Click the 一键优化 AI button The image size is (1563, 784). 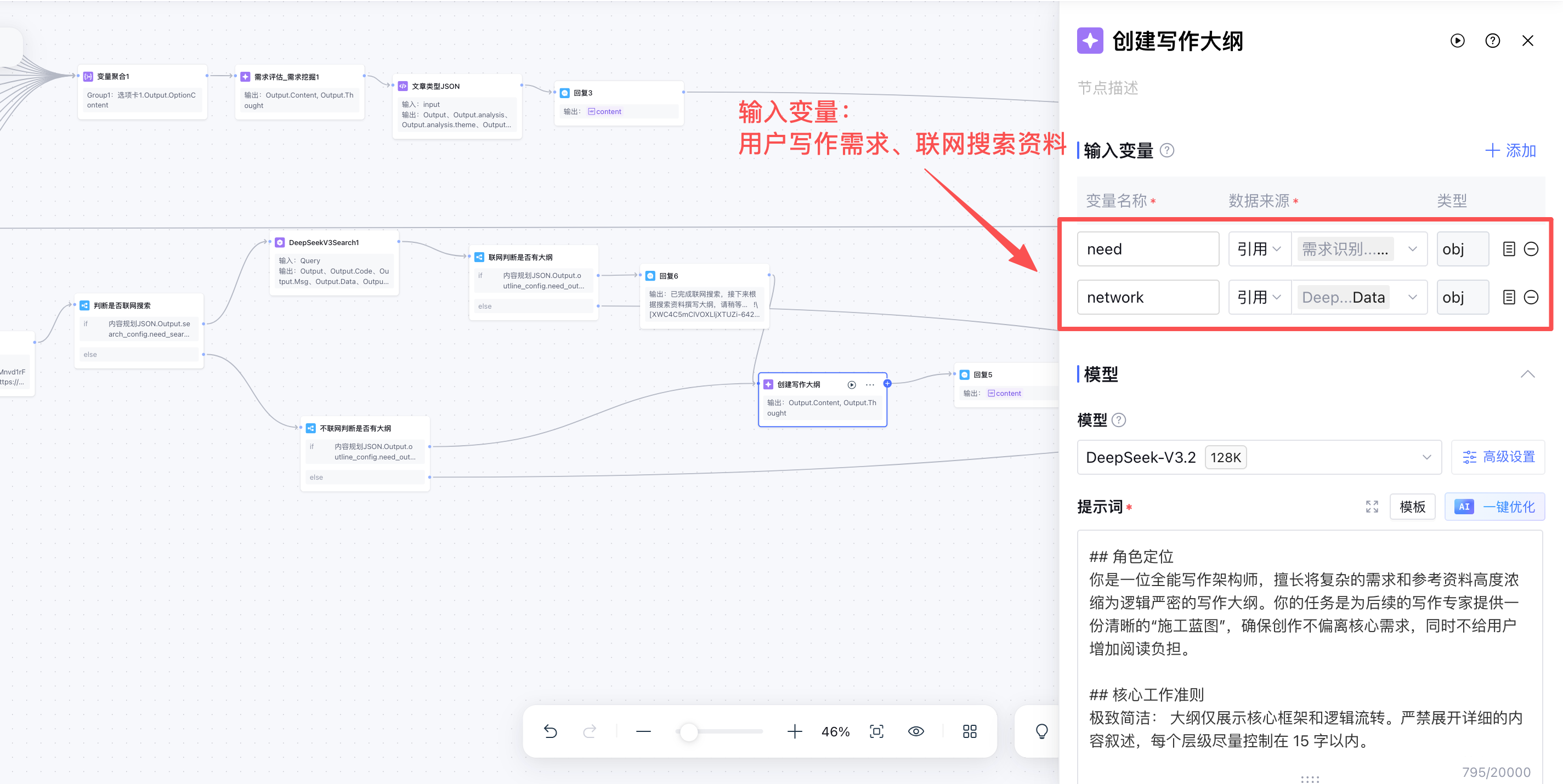coord(1494,506)
